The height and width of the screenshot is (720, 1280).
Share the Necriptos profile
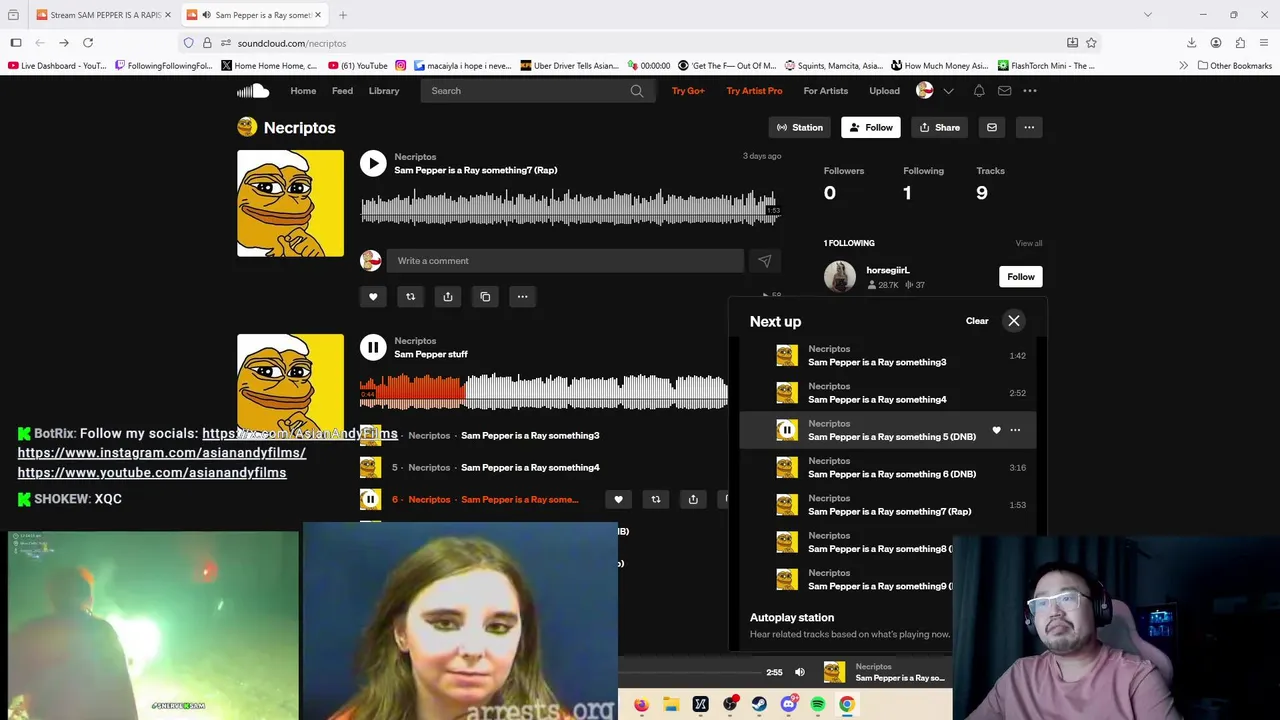pos(940,127)
